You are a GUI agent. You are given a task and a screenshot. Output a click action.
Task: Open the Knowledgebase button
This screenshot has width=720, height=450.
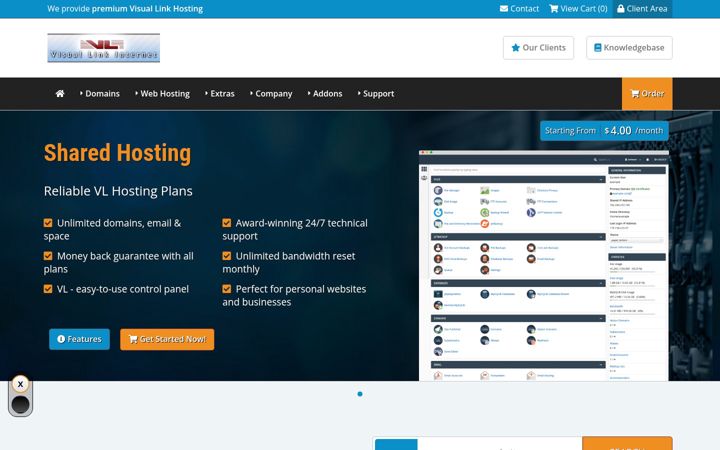(x=629, y=48)
